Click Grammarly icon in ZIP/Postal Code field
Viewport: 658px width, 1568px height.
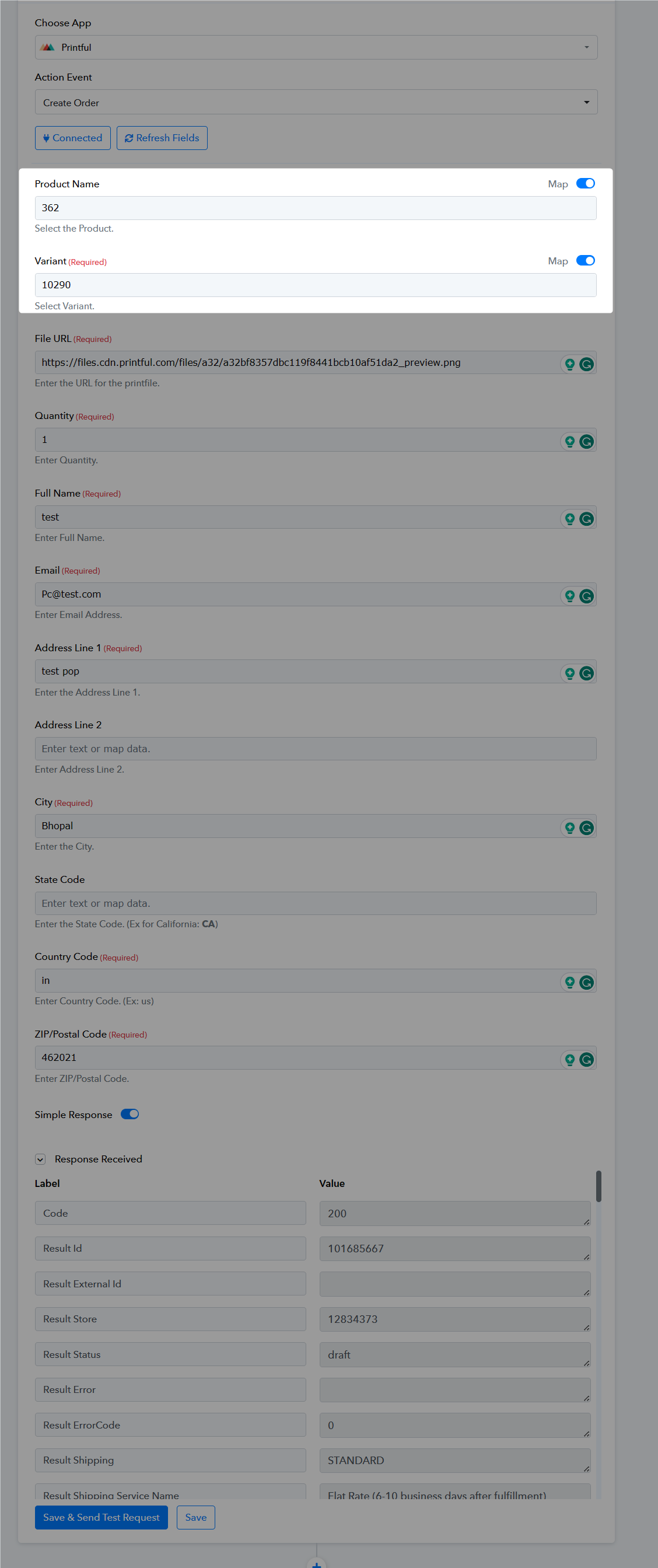[586, 1059]
